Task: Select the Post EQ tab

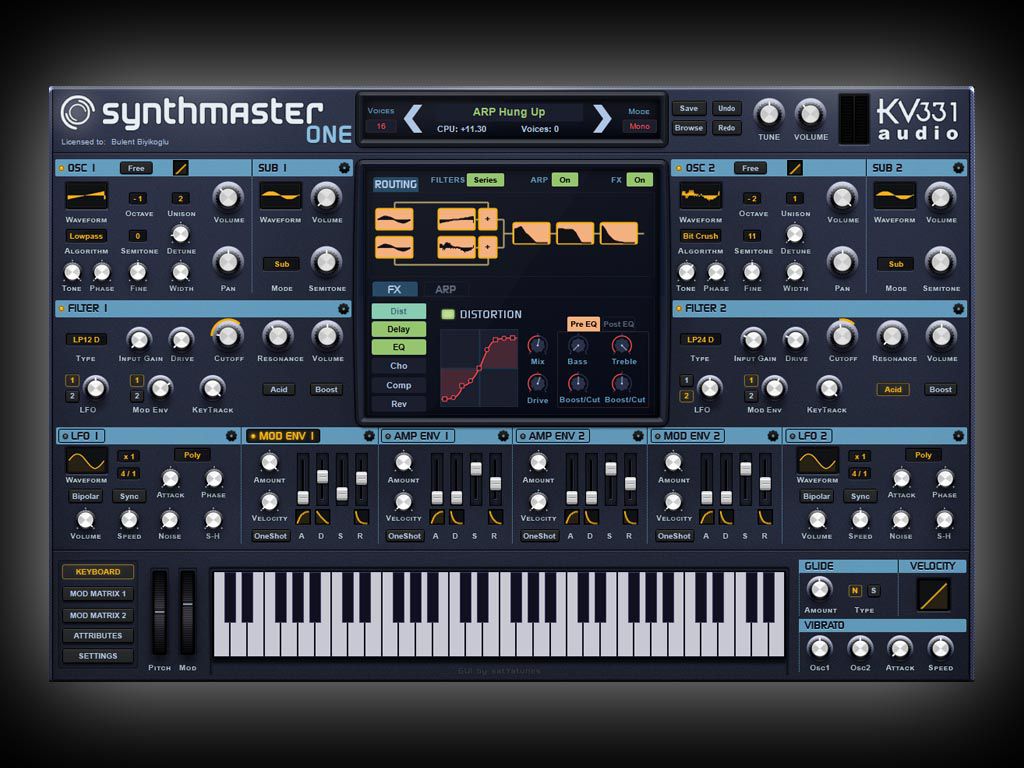Action: (x=618, y=324)
